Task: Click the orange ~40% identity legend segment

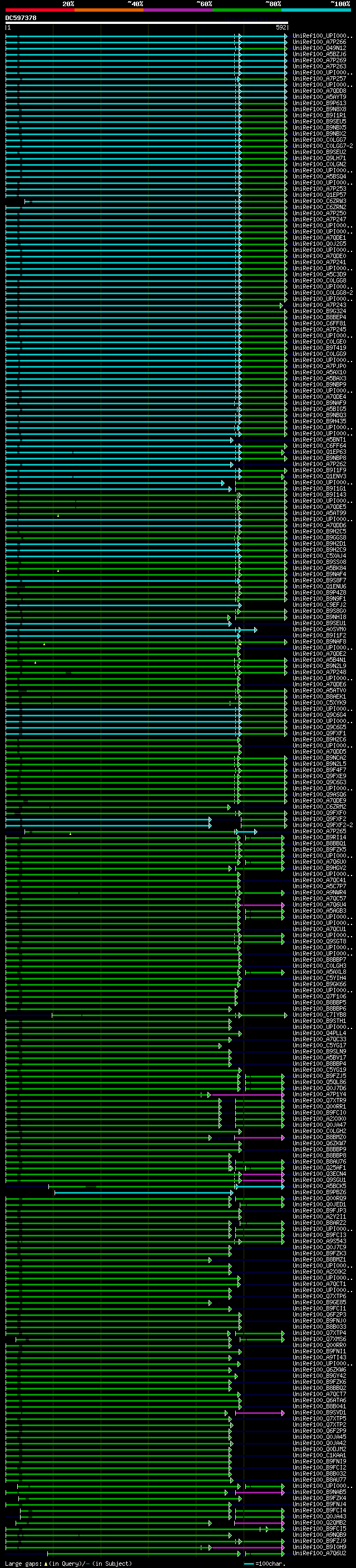Action: pos(109,11)
